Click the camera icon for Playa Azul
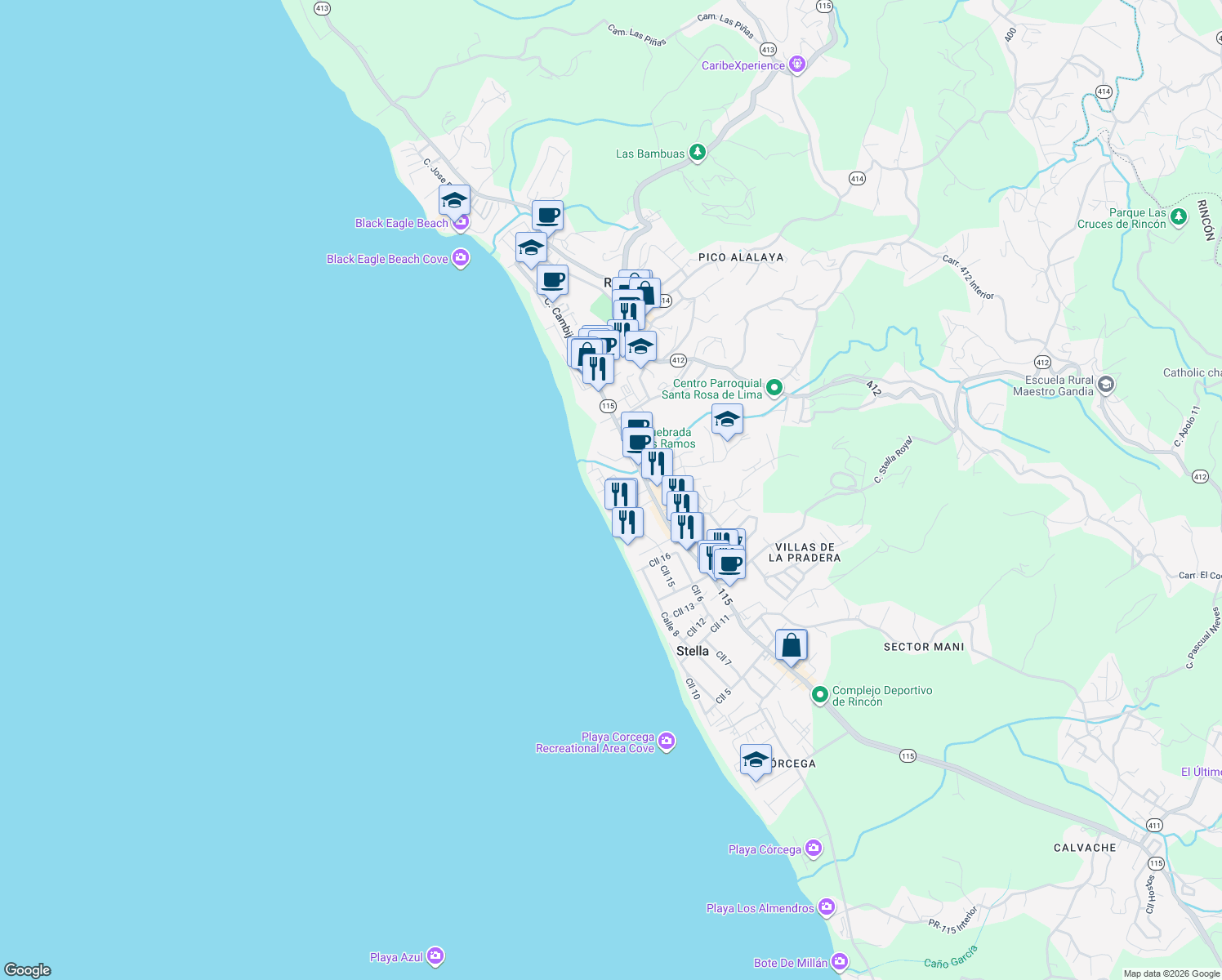The image size is (1222, 980). pyautogui.click(x=437, y=955)
